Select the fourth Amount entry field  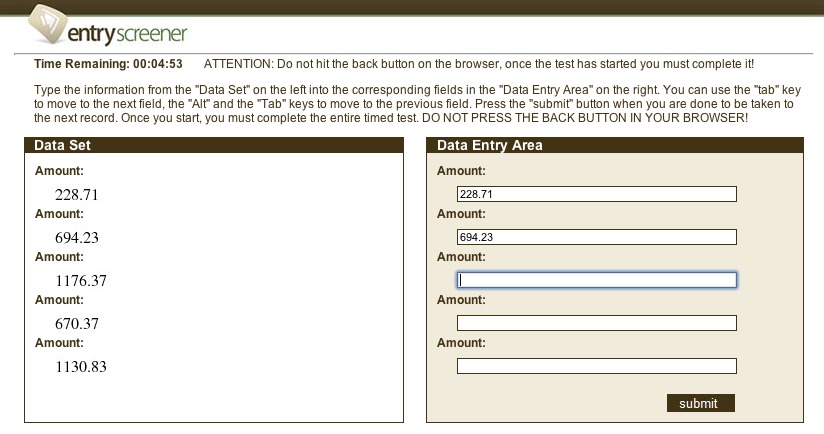[x=596, y=323]
